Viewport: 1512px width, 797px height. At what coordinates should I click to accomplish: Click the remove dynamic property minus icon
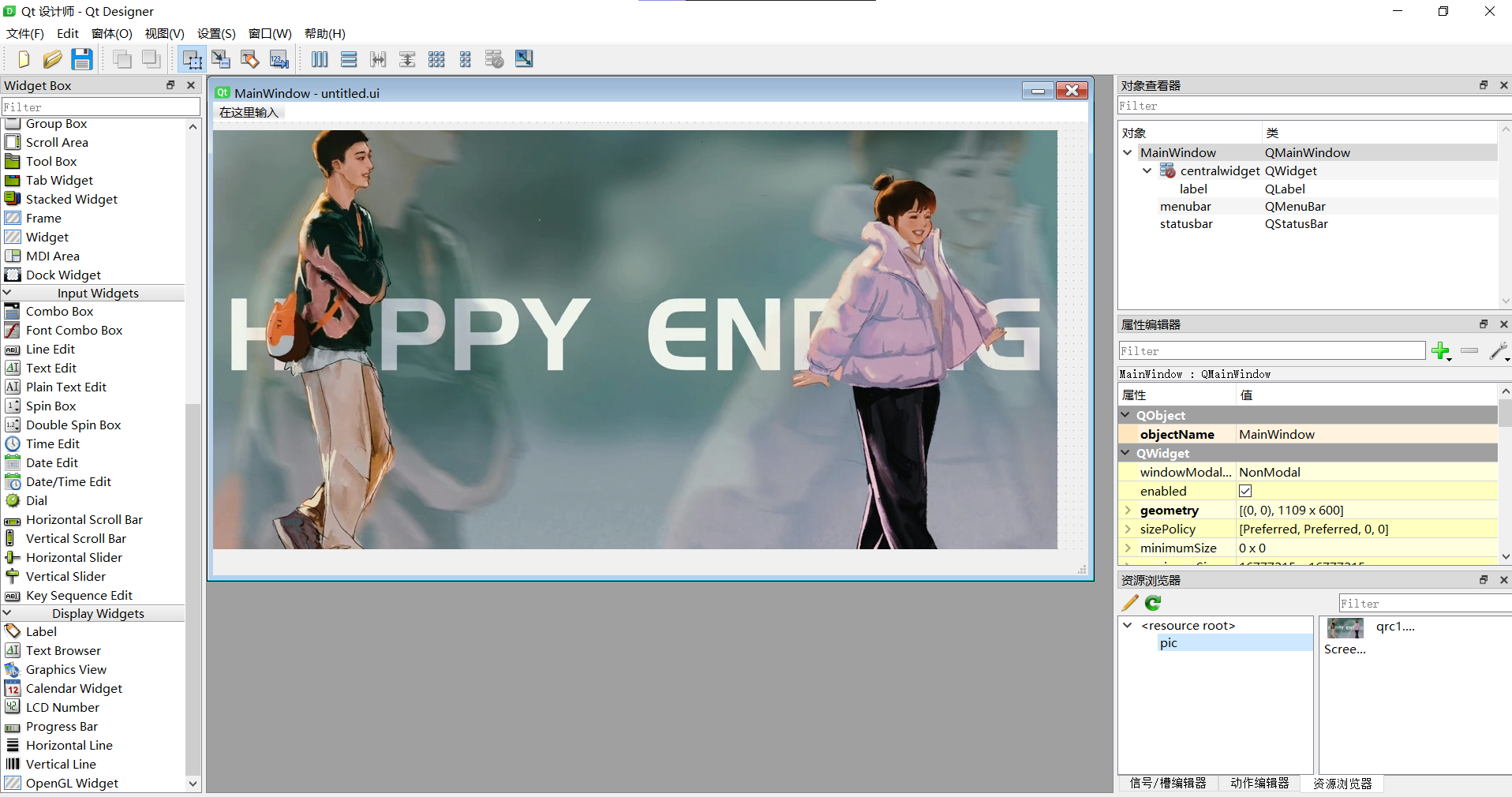1469,351
